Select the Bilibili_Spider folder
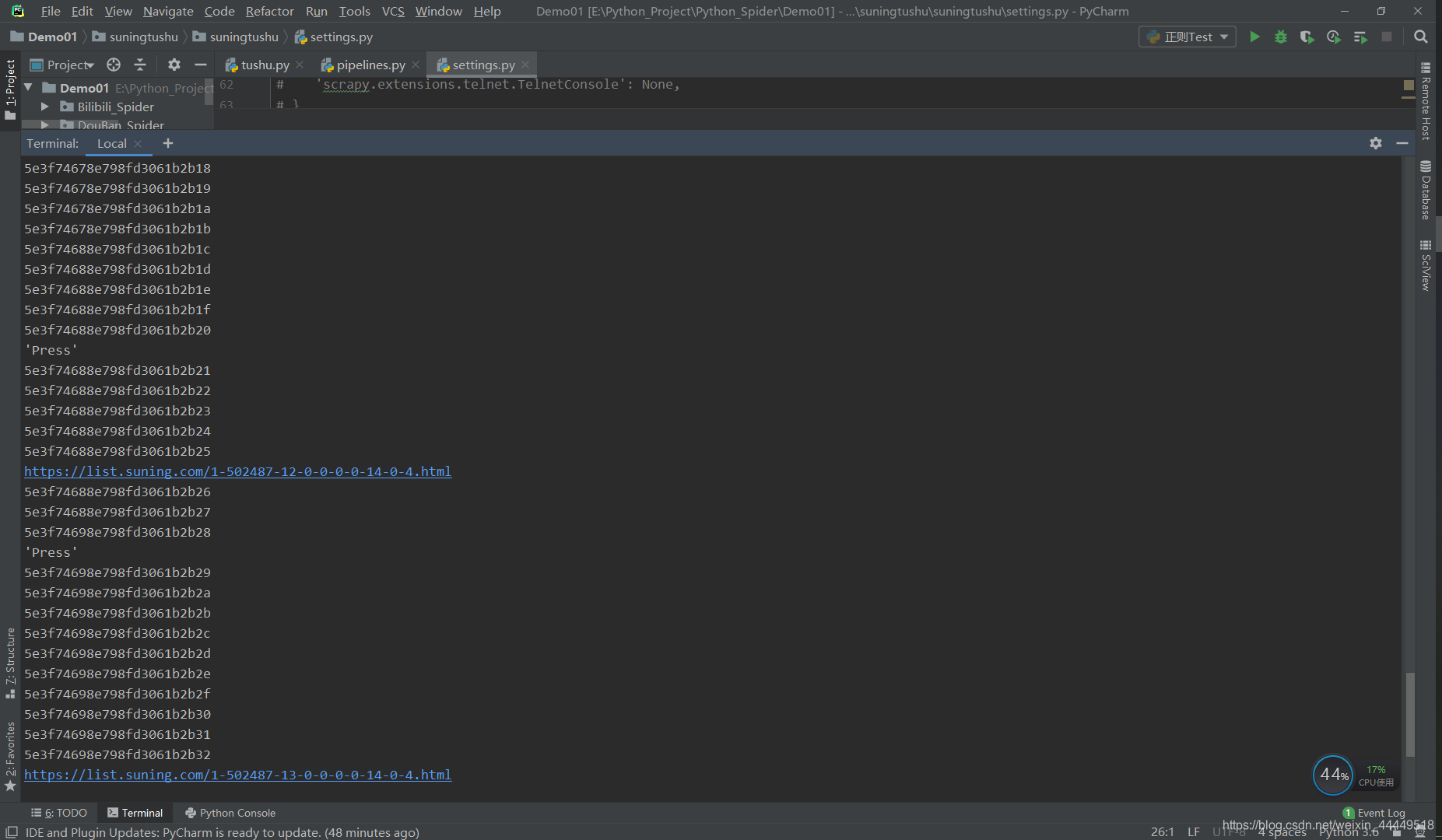Image resolution: width=1442 pixels, height=840 pixels. pos(115,107)
